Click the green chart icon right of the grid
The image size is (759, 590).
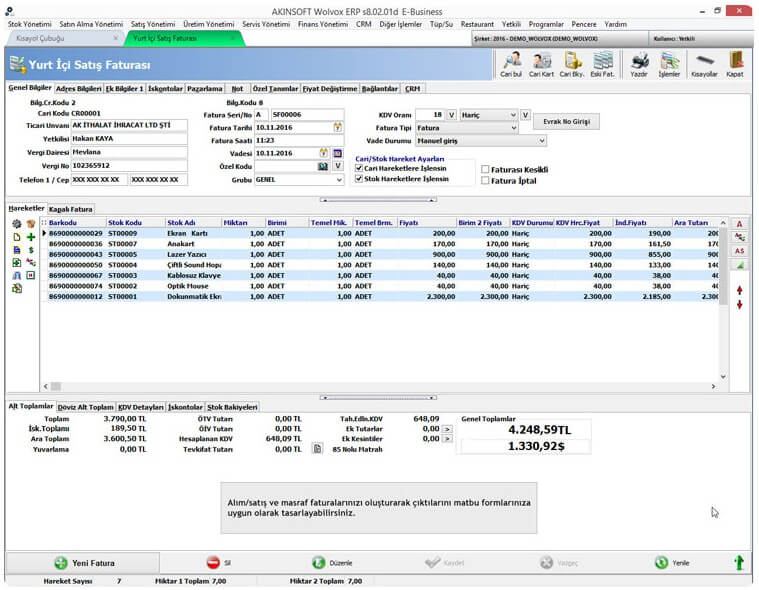(x=739, y=265)
